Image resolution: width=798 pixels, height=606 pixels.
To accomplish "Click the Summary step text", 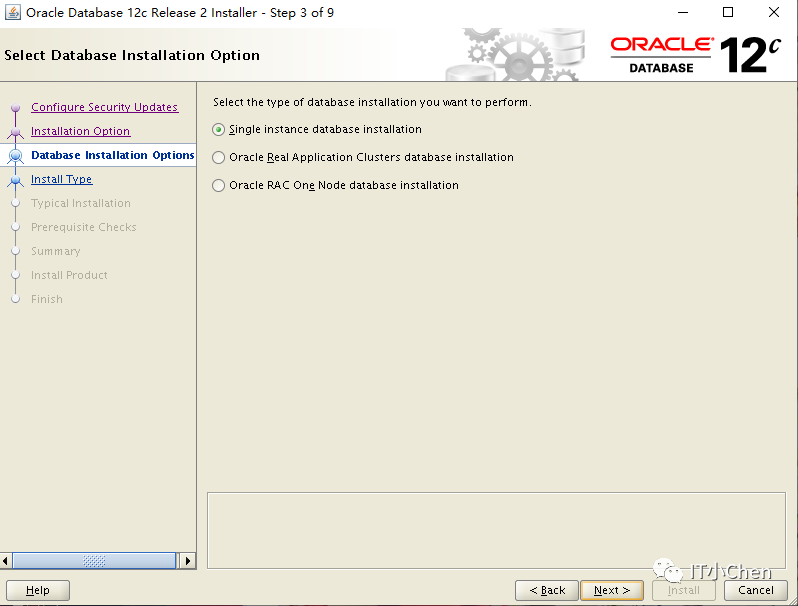I will tap(55, 251).
